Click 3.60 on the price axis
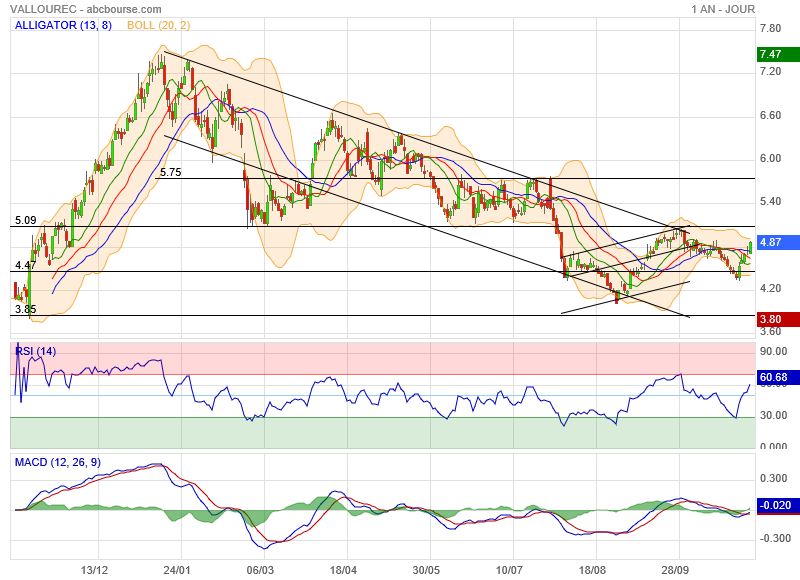 [x=770, y=332]
